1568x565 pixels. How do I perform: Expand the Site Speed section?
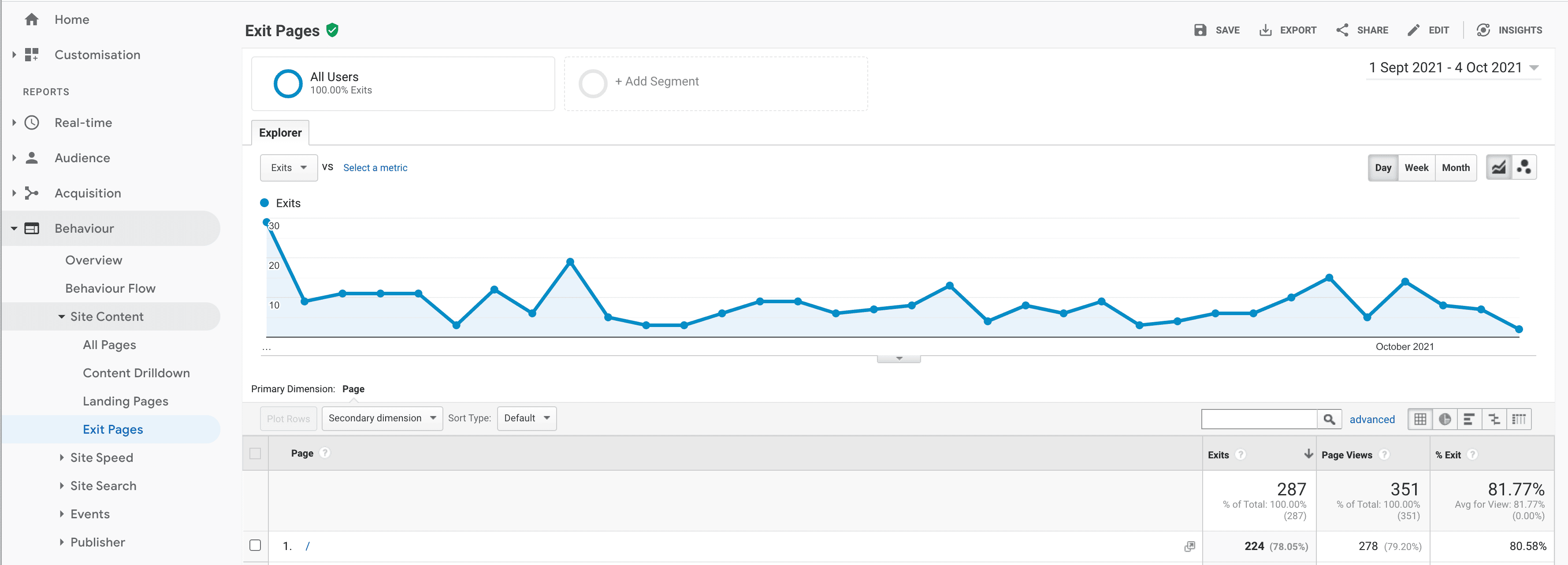[101, 457]
